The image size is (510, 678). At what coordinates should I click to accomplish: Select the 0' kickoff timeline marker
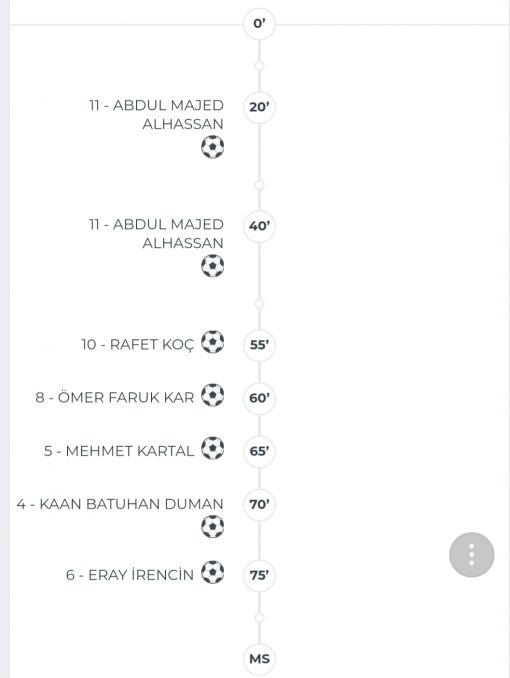tap(259, 24)
